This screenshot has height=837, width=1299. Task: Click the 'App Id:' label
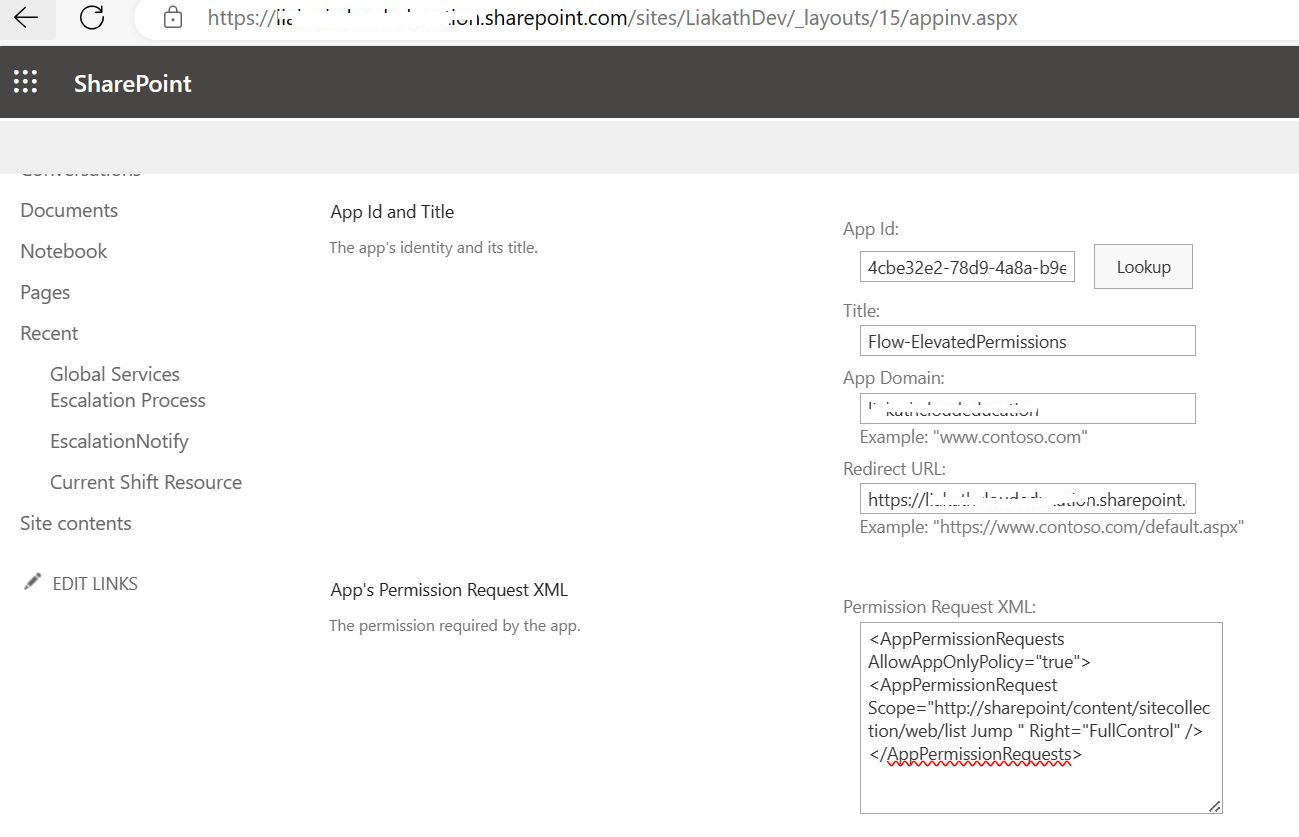871,229
